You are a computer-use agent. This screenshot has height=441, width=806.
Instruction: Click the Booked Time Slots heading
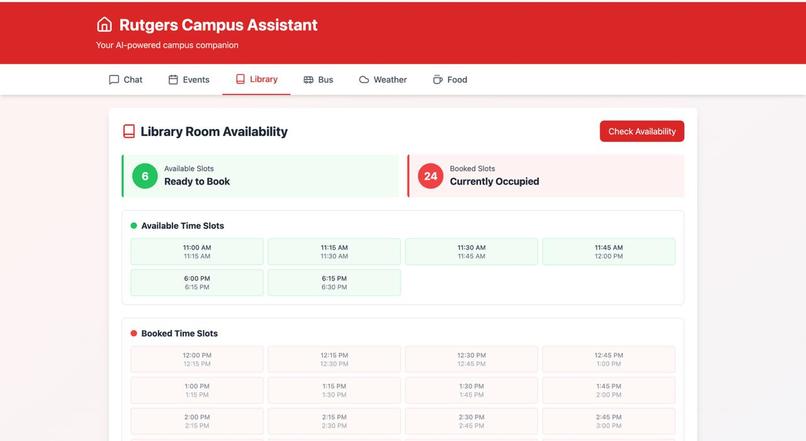click(x=179, y=333)
